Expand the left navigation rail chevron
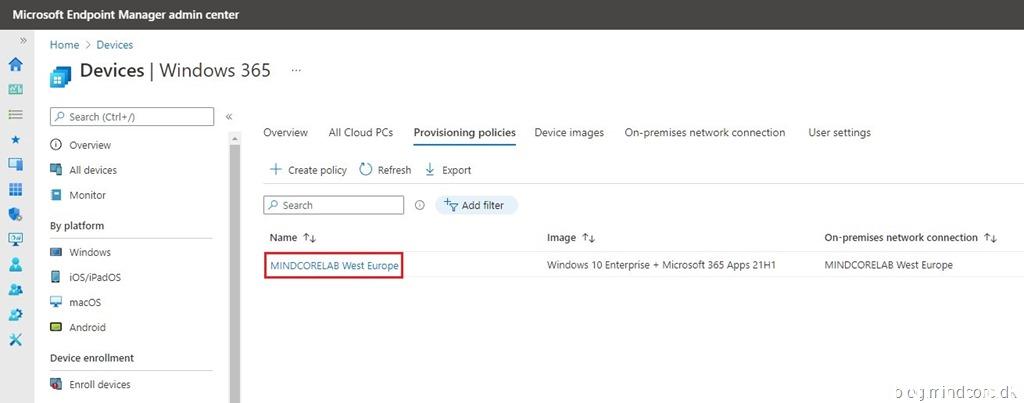The image size is (1024, 403). pos(23,41)
